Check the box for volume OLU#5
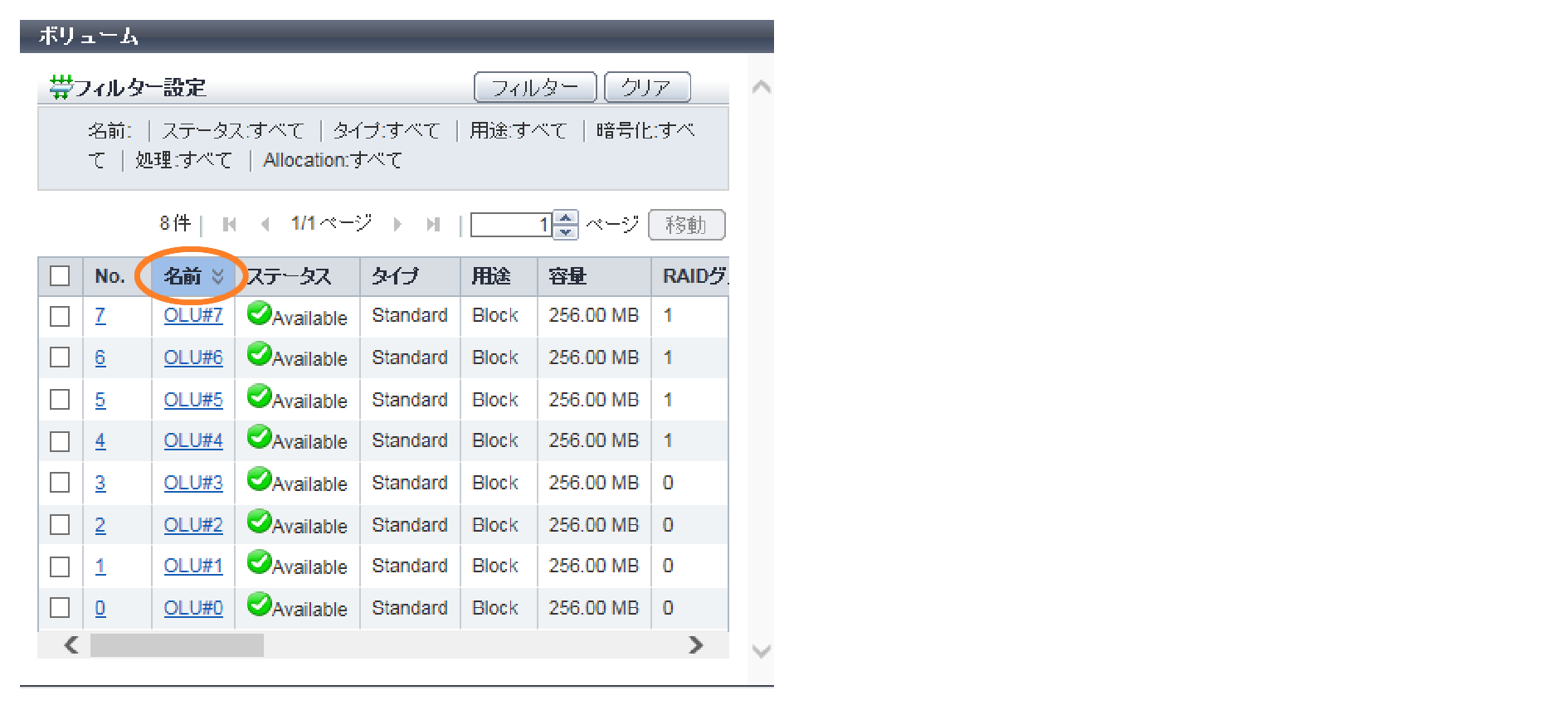Screen dimensions: 1568x705 (x=60, y=400)
